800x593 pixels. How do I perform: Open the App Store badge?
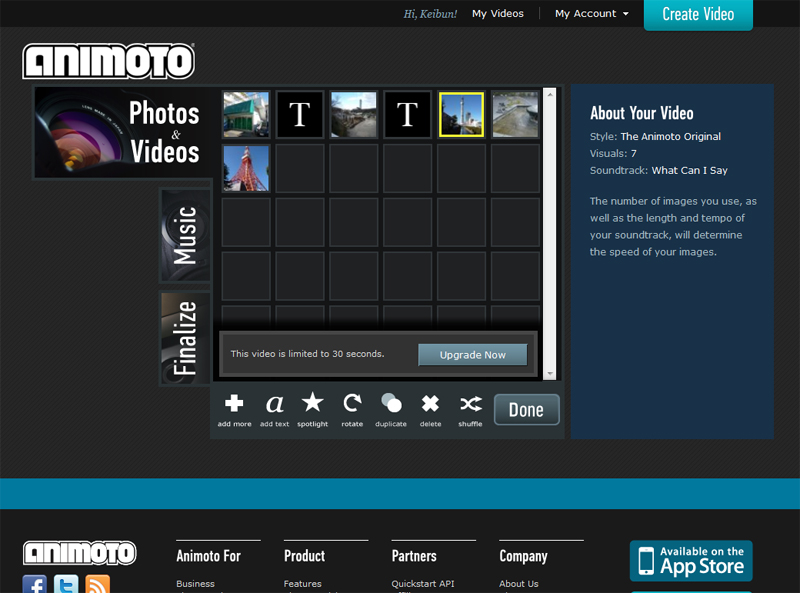pos(691,561)
